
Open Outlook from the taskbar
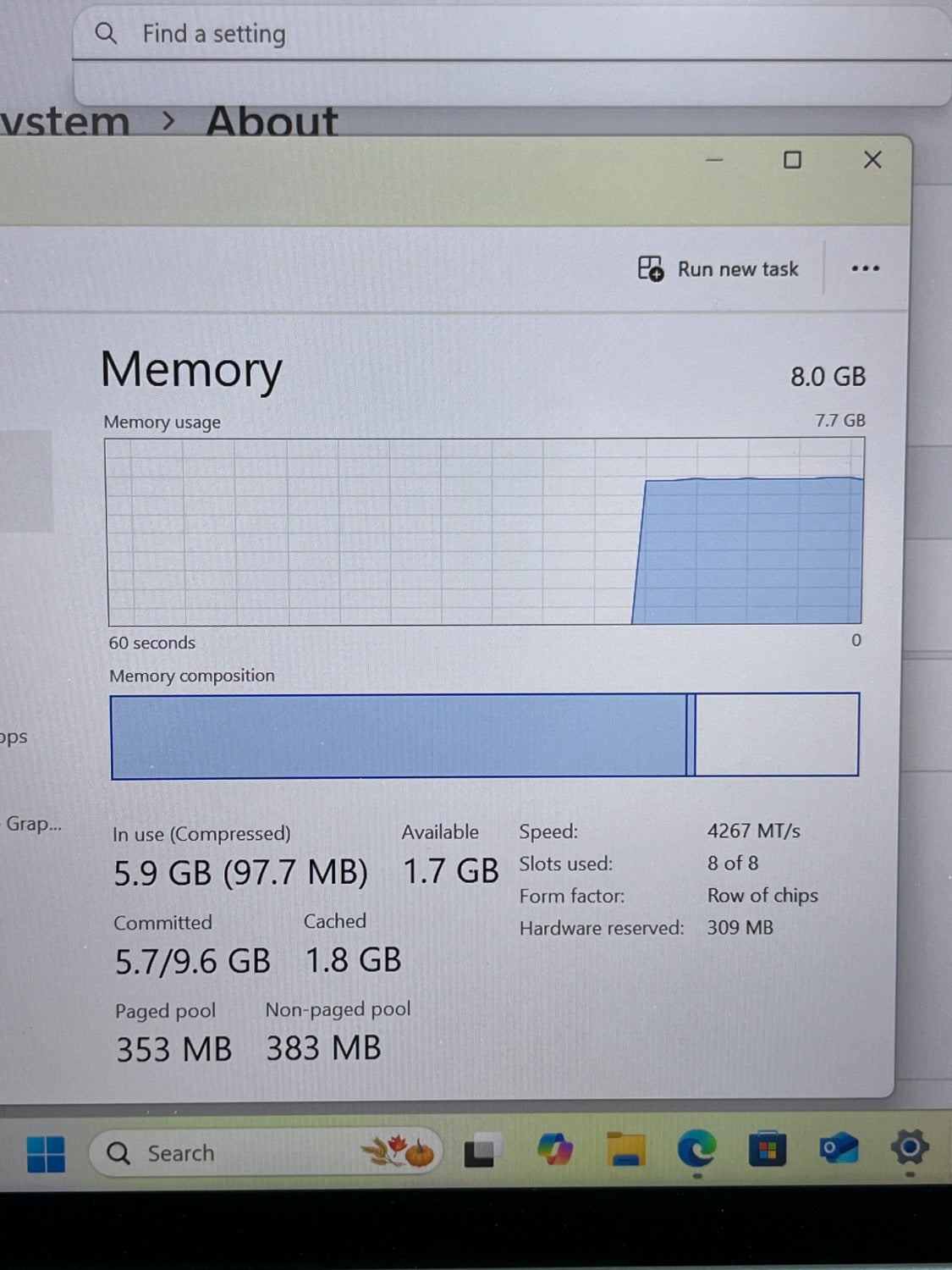838,1149
